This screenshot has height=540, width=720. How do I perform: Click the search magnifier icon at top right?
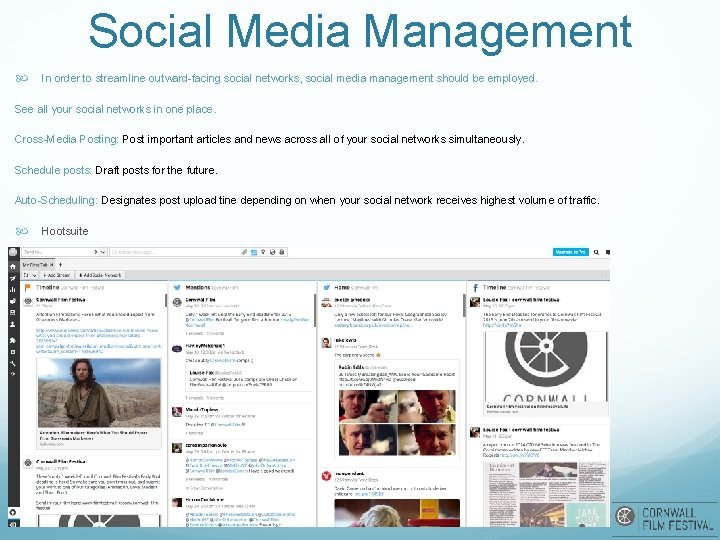pyautogui.click(x=596, y=252)
